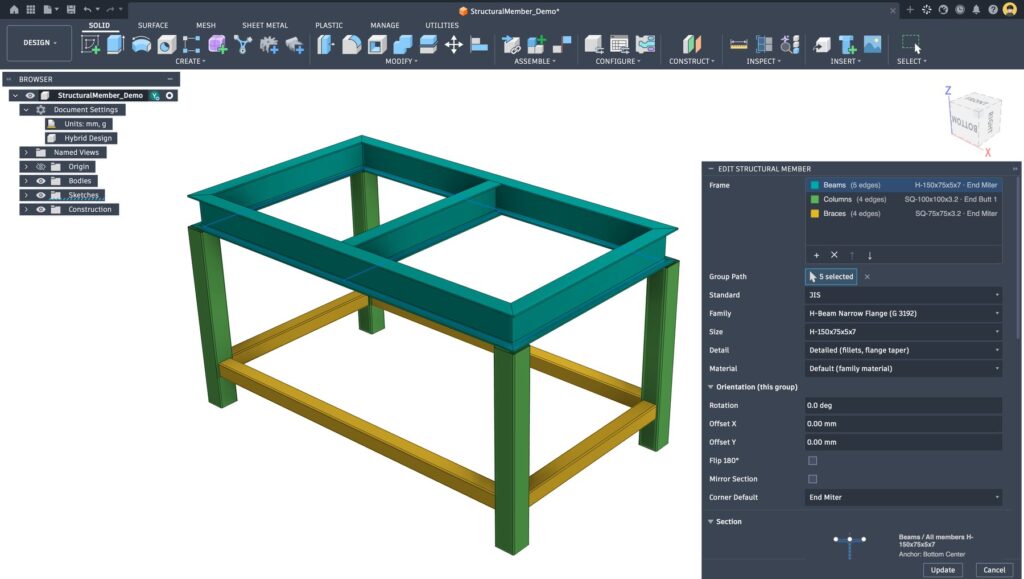Open the Material dropdown
The image size is (1024, 579).
click(903, 368)
